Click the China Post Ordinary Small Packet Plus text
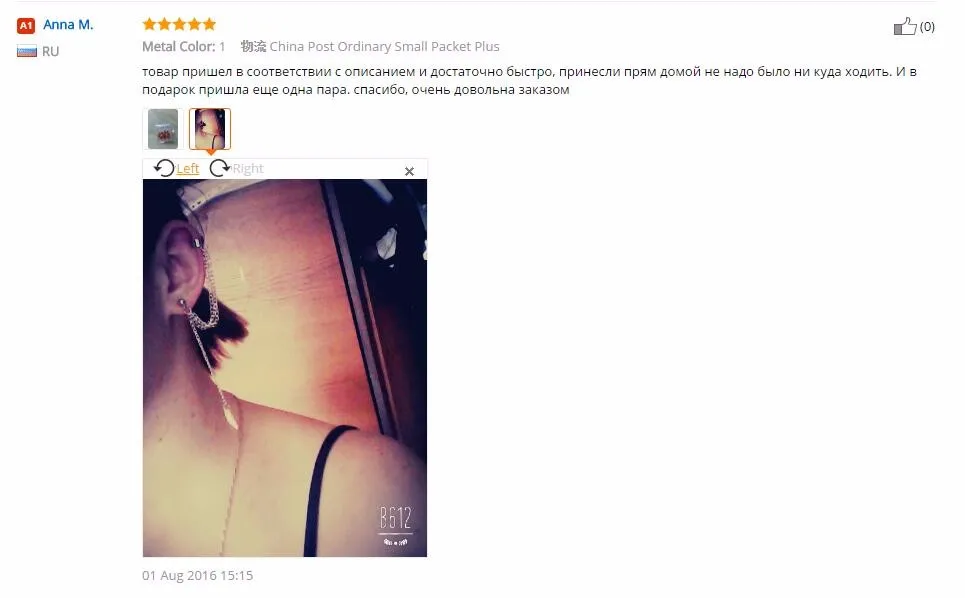This screenshot has width=965, height=598. pyautogui.click(x=384, y=47)
